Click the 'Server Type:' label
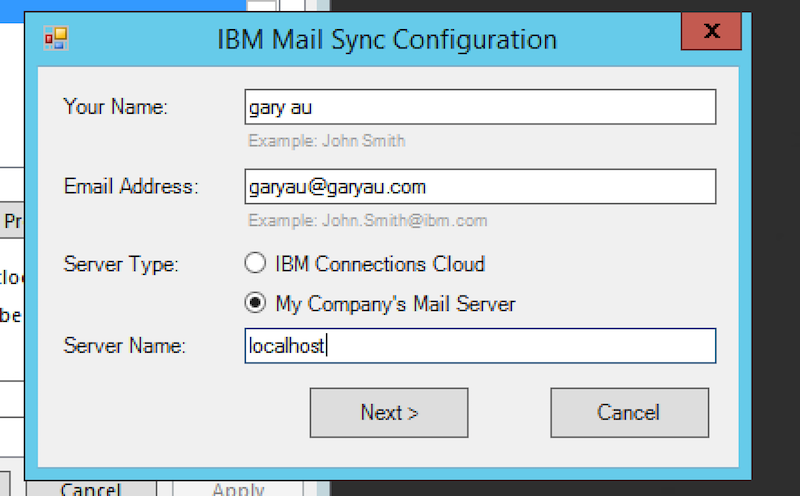The width and height of the screenshot is (800, 496). click(121, 264)
